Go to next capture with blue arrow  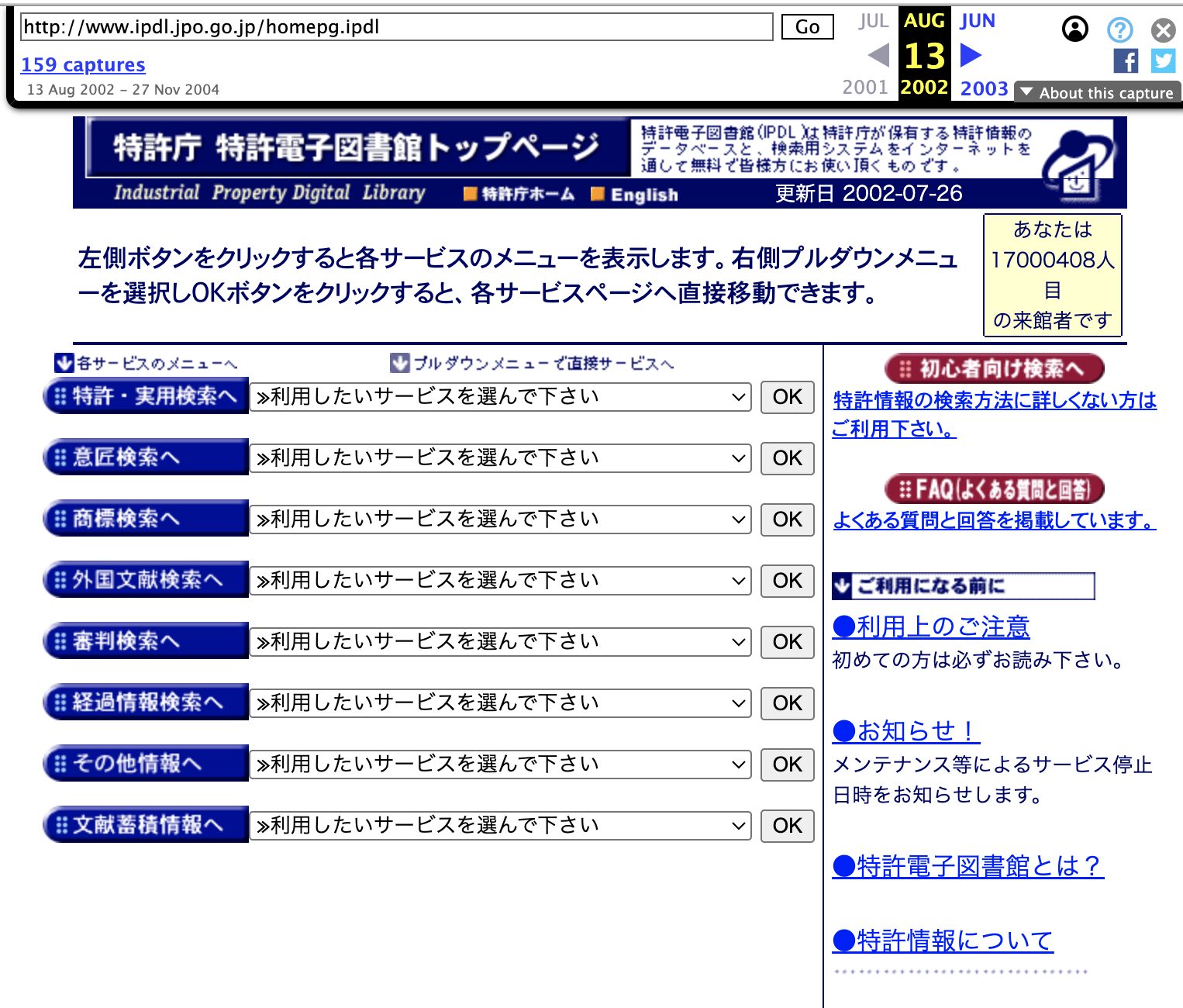tap(971, 55)
